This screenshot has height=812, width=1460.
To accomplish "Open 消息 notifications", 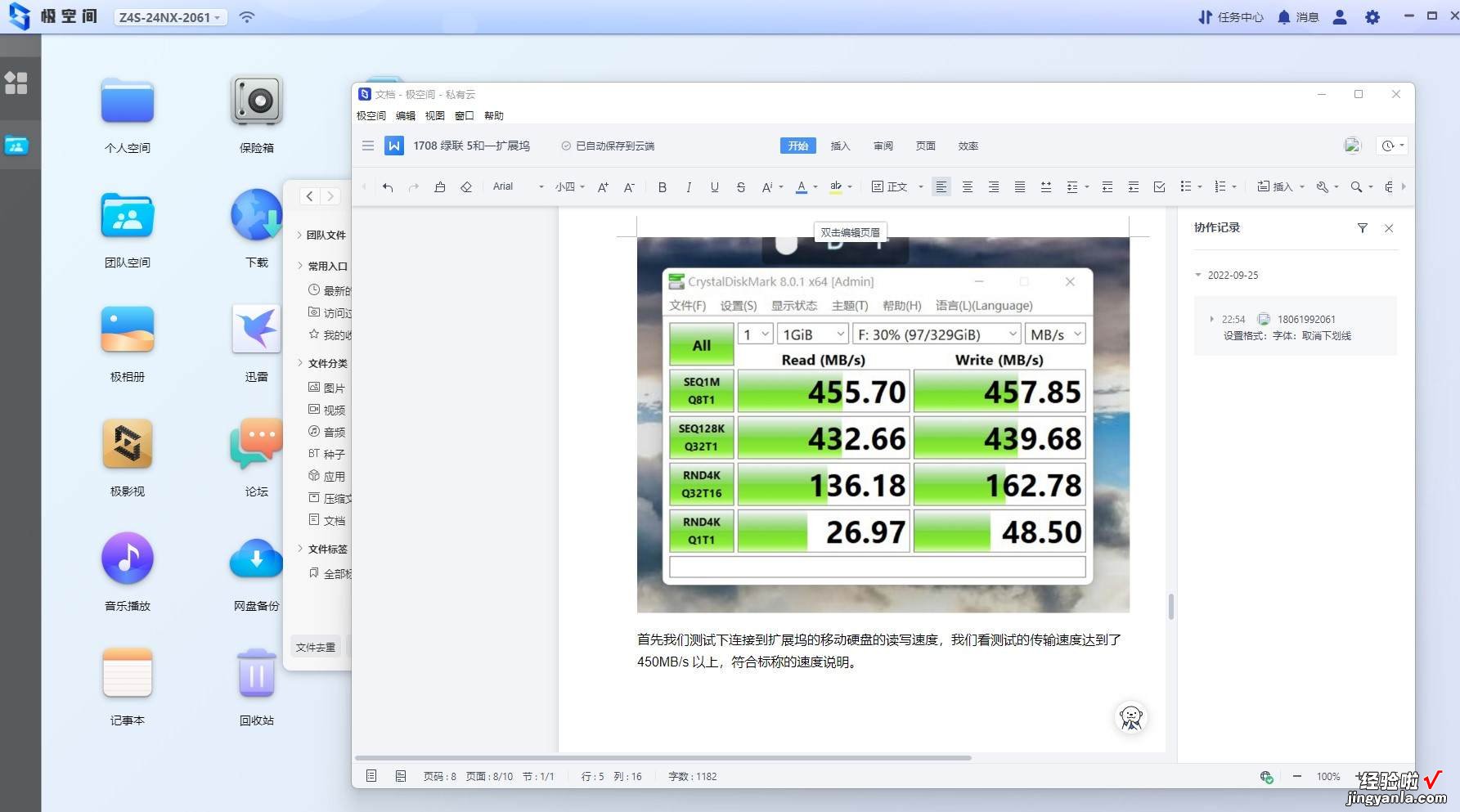I will 1298,17.
